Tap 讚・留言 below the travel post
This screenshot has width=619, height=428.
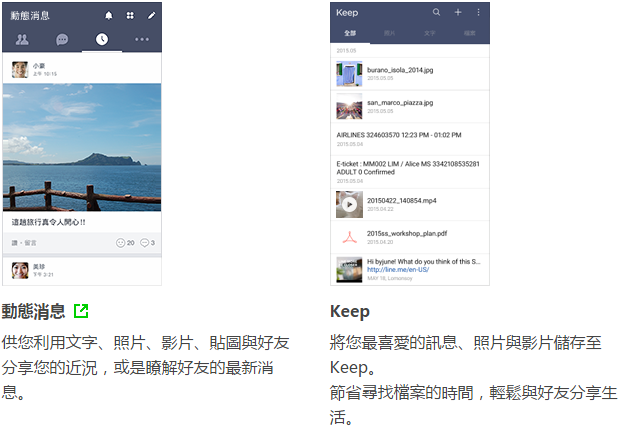[x=24, y=243]
